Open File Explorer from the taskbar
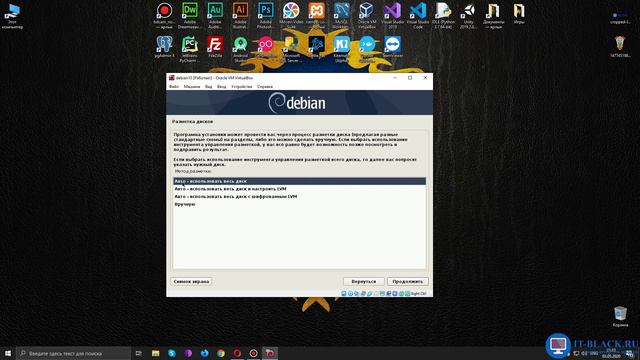Screen dimensions: 640x360 tap(156, 353)
